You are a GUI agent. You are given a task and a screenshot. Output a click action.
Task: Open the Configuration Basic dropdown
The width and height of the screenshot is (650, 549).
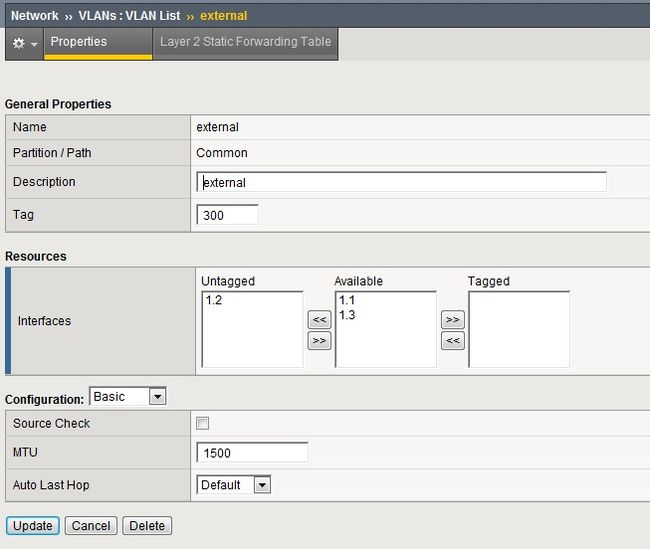(128, 396)
